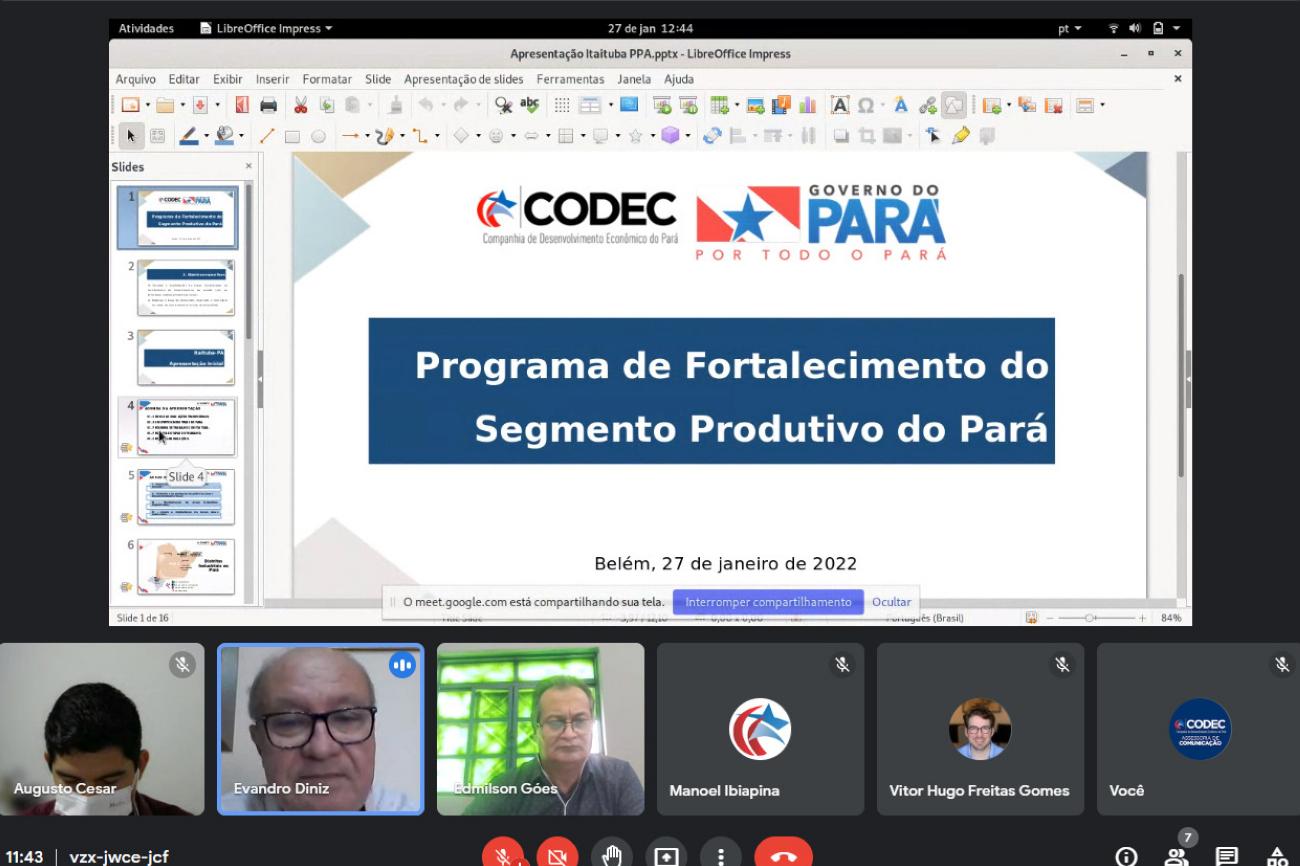Click Interromper compartilhamento button
Image resolution: width=1300 pixels, height=866 pixels.
(768, 602)
